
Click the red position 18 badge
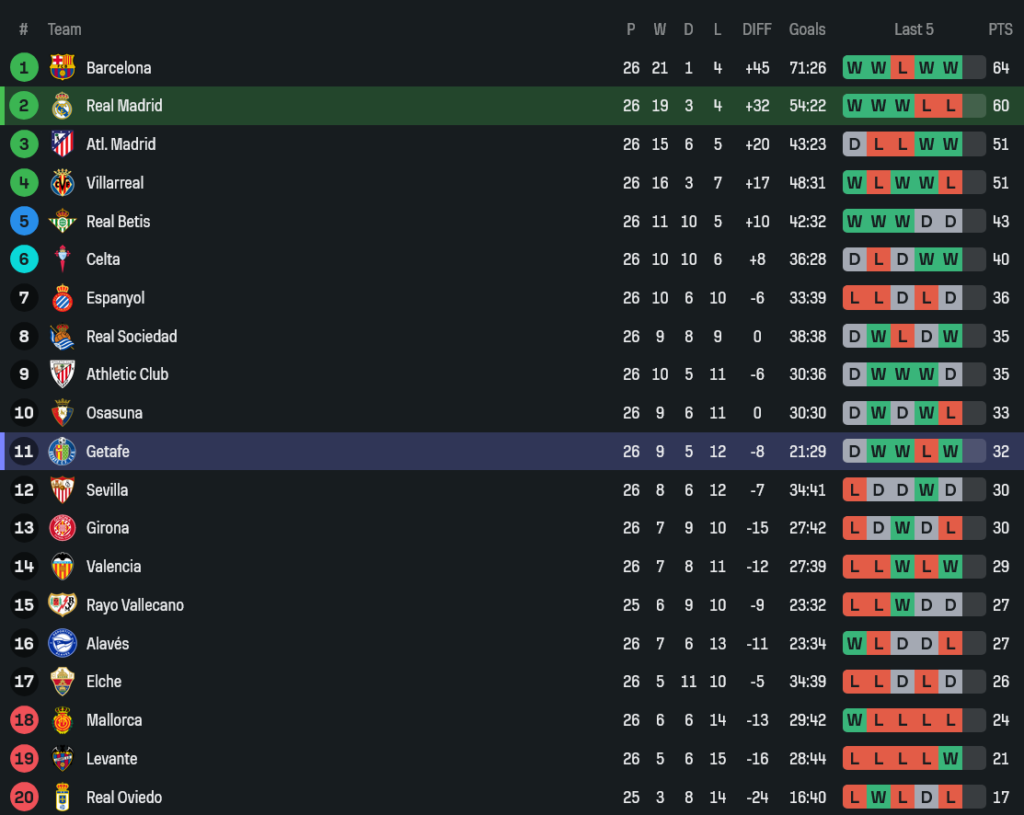click(x=24, y=720)
